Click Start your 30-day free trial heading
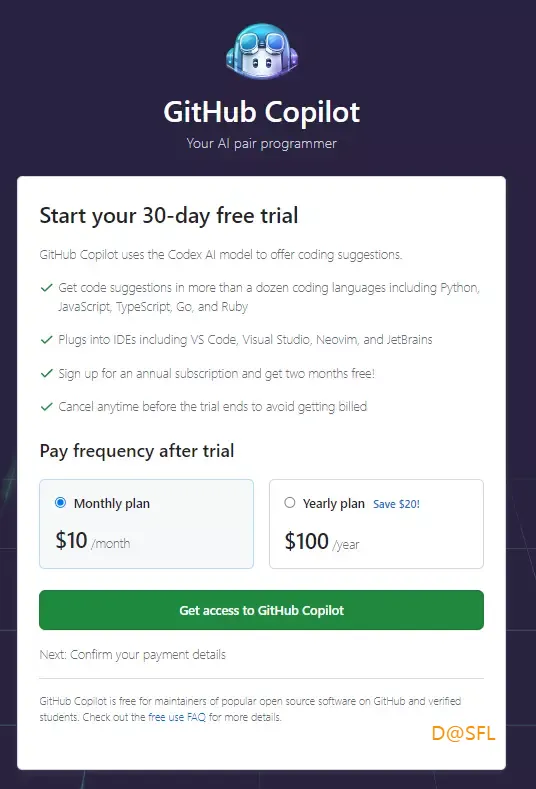The width and height of the screenshot is (536, 789). click(x=169, y=216)
